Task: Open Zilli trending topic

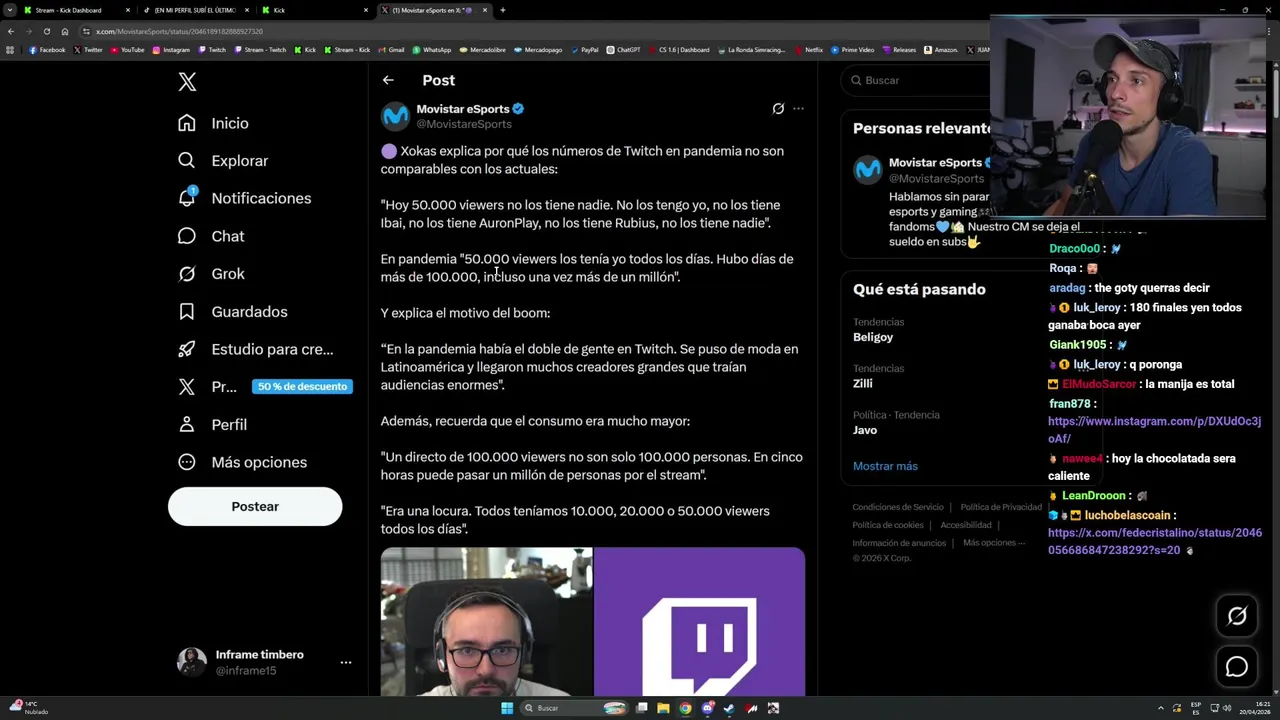Action: [x=863, y=383]
